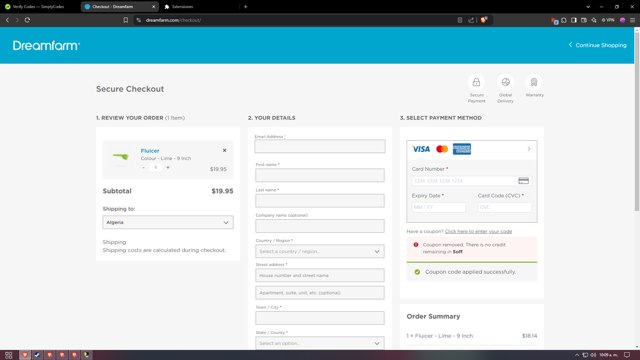Click the Fluicer quantity value box

156,167
